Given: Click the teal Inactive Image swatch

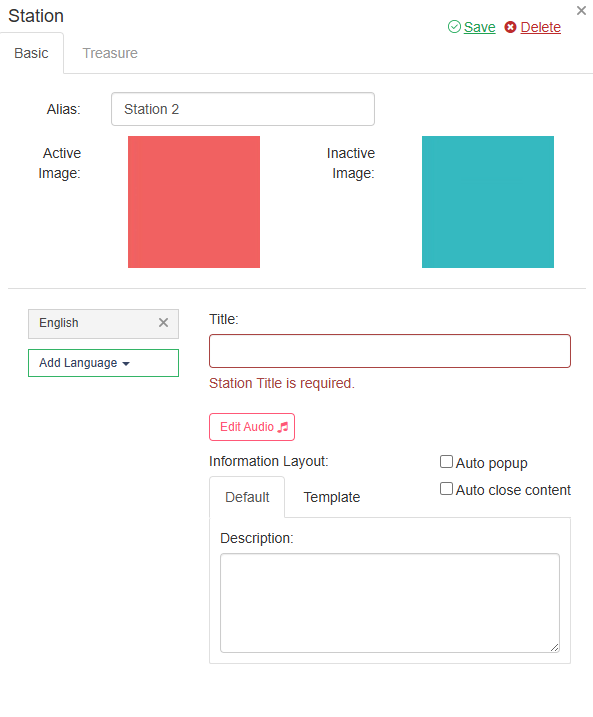Looking at the screenshot, I should 488,202.
